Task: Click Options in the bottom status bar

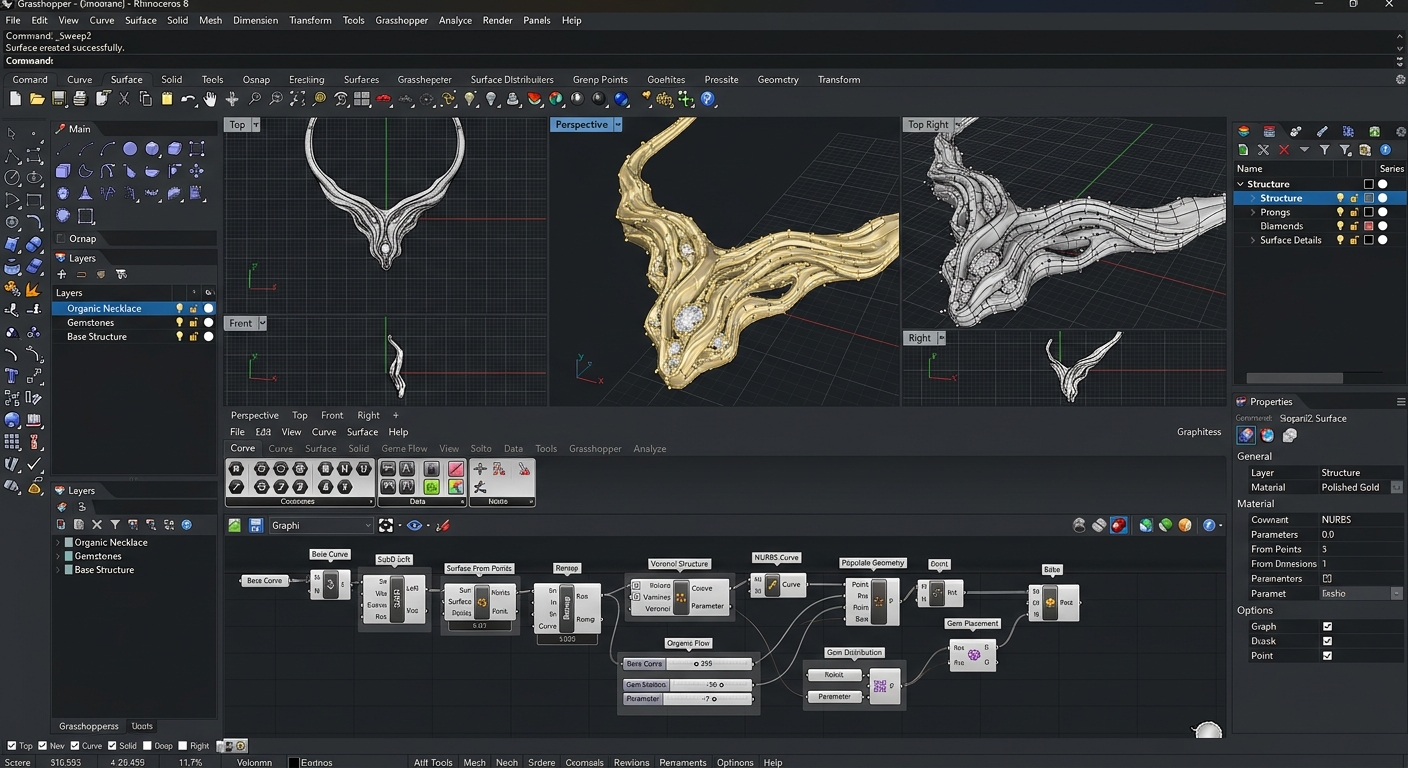Action: tap(735, 762)
